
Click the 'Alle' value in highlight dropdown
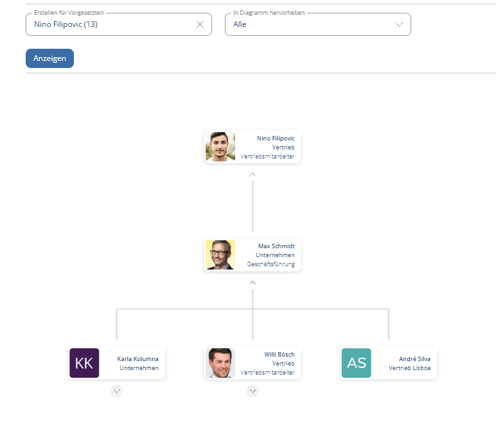[x=240, y=24]
